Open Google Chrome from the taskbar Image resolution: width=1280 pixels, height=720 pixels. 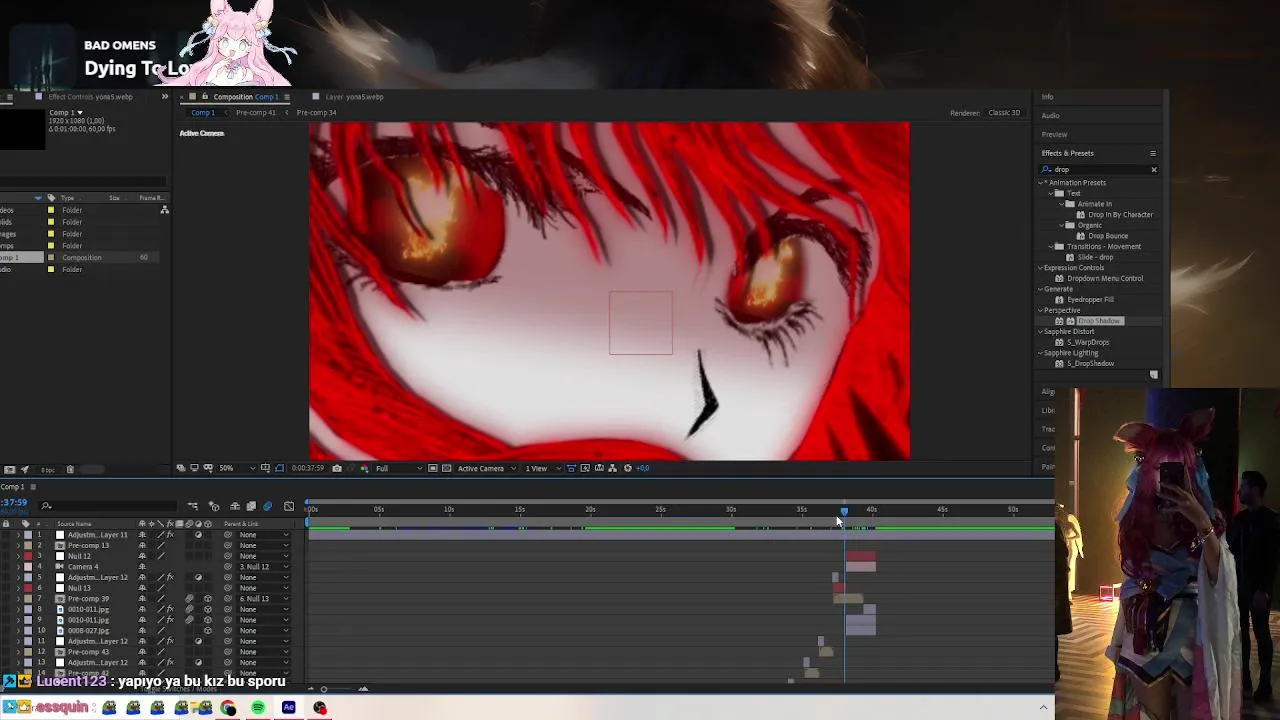click(229, 708)
